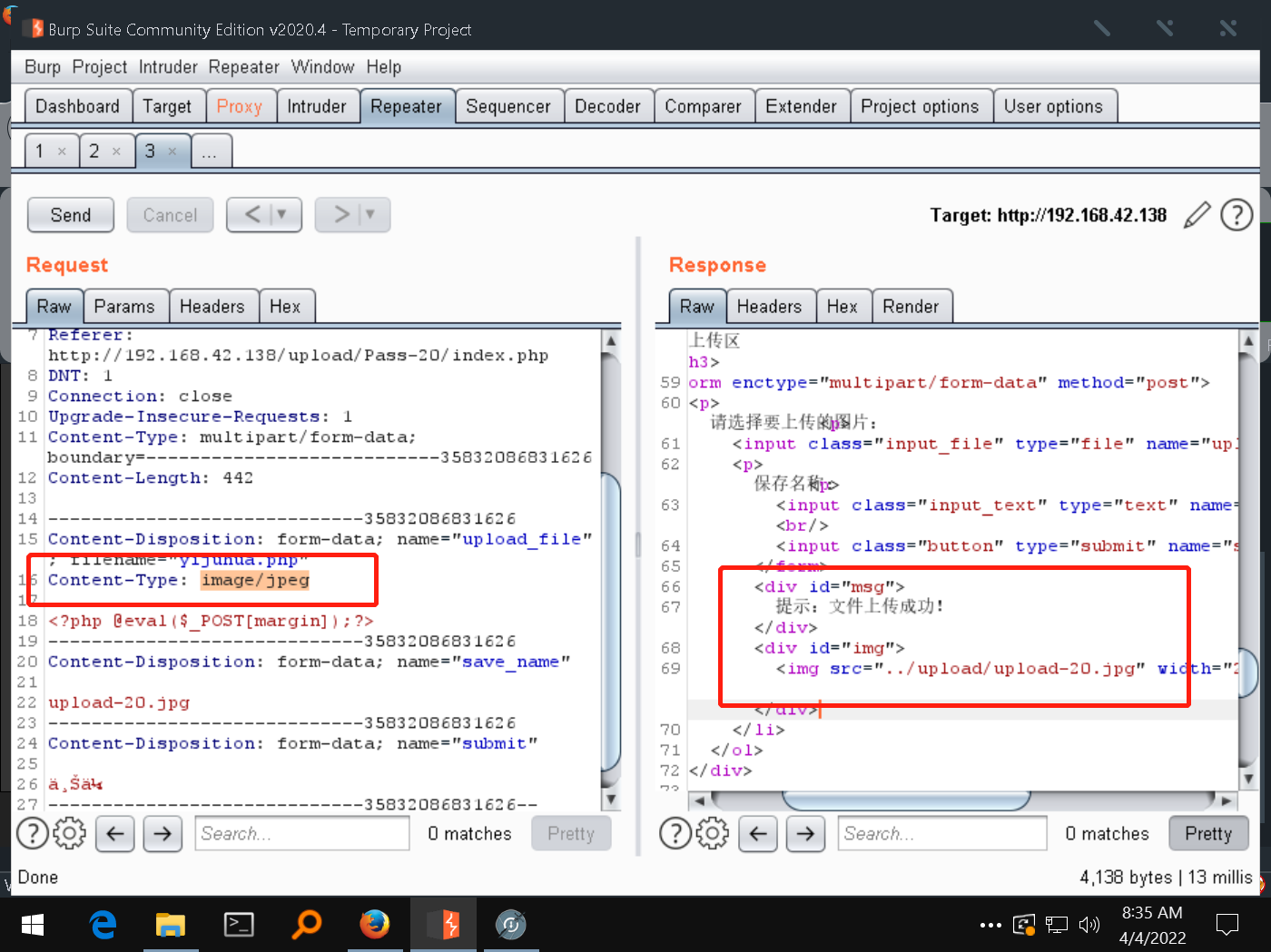Open request search settings gear

70,833
